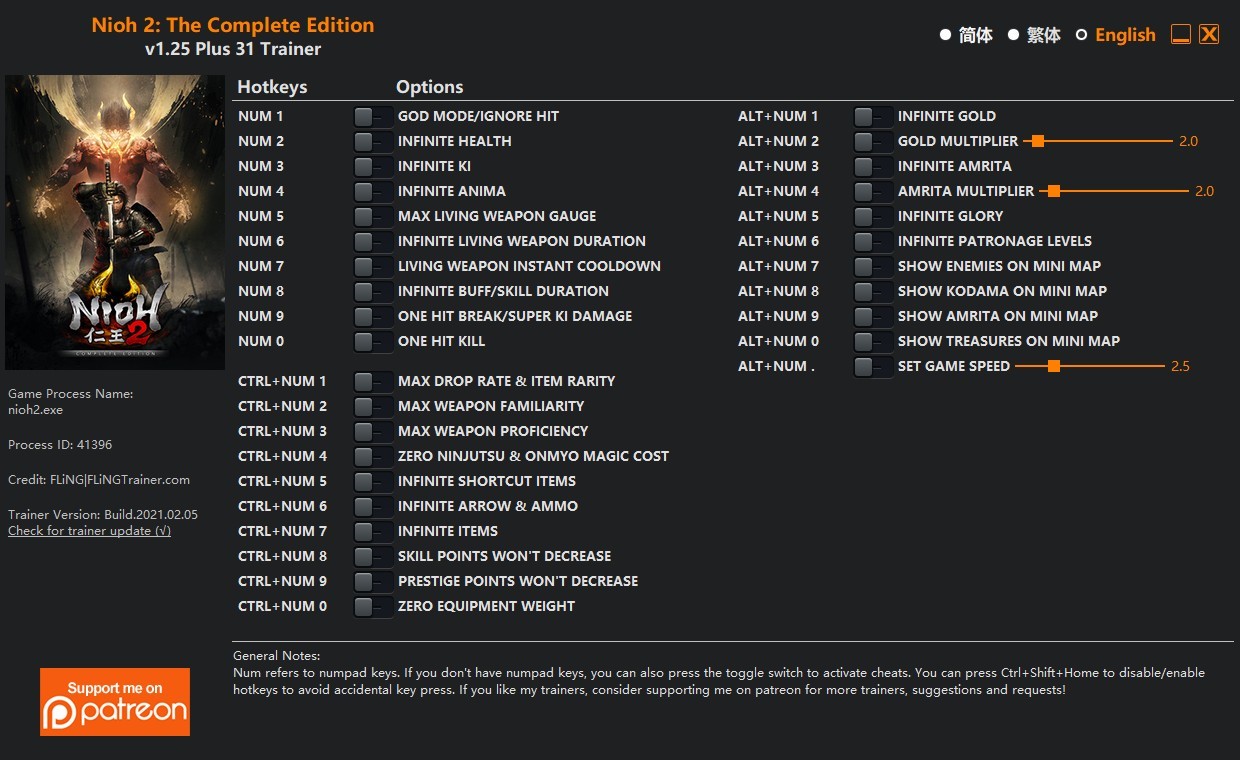Switch on Infinite Items cheat
Image resolution: width=1240 pixels, height=760 pixels.
point(373,532)
